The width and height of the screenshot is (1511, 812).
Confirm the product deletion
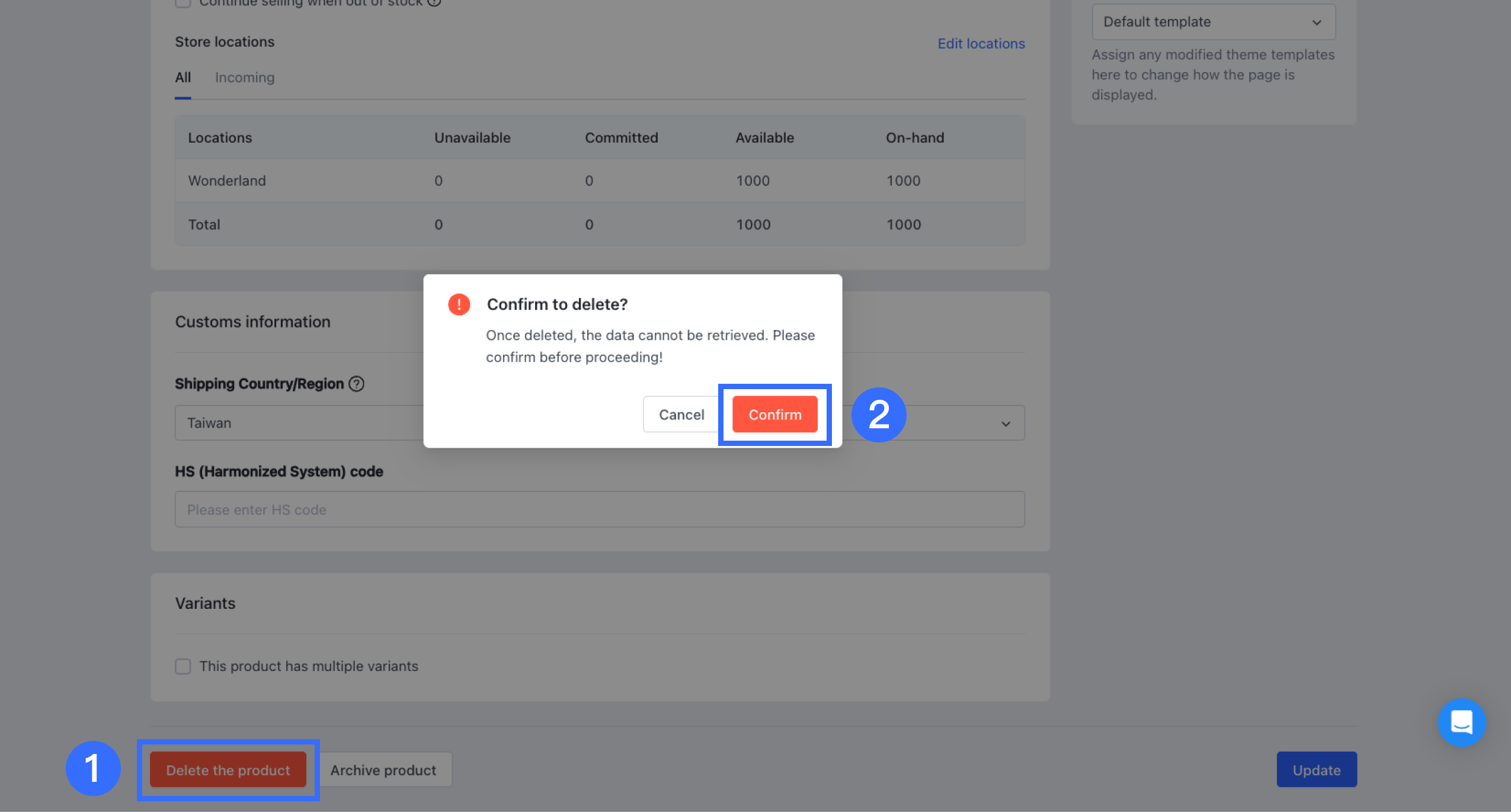[x=774, y=415]
